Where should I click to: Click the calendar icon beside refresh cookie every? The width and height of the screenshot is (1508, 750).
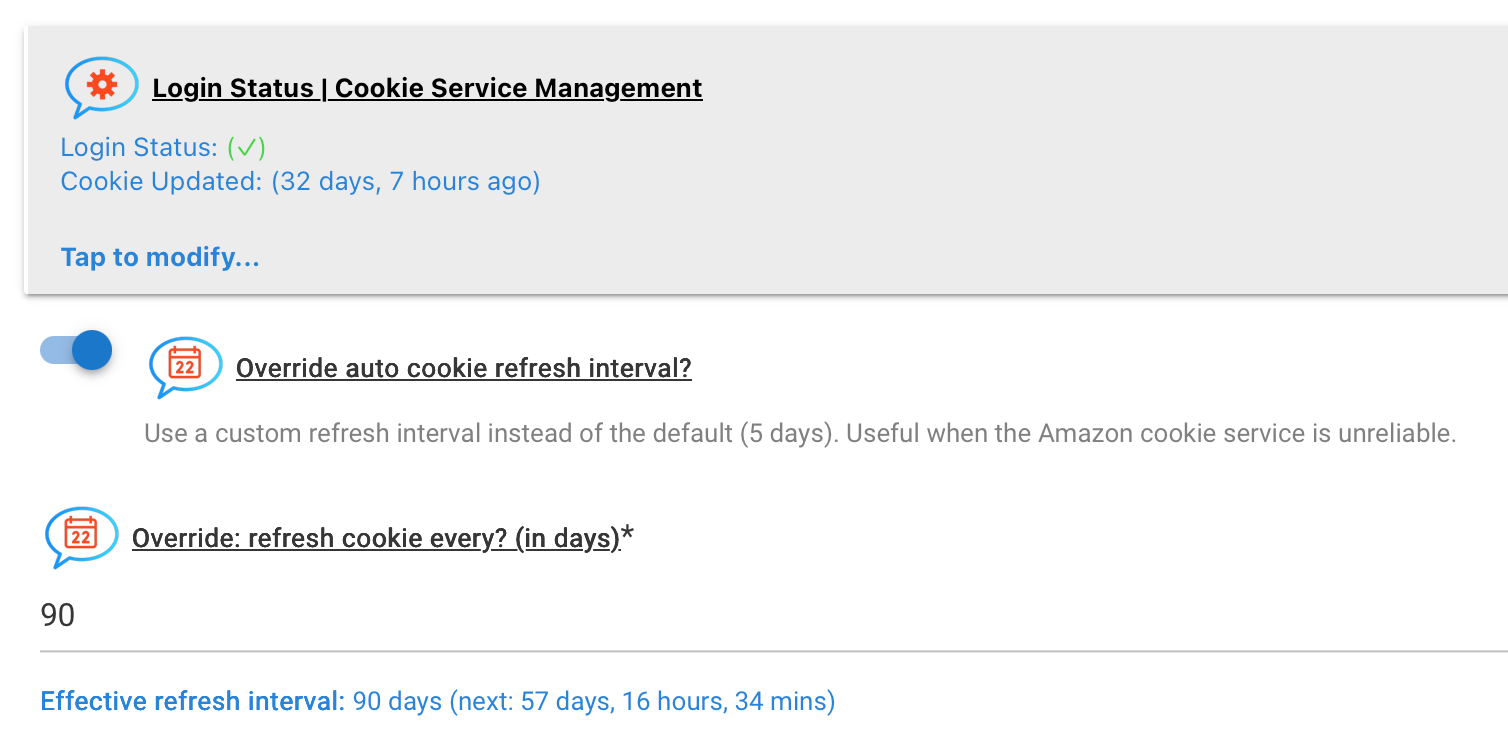click(x=81, y=537)
